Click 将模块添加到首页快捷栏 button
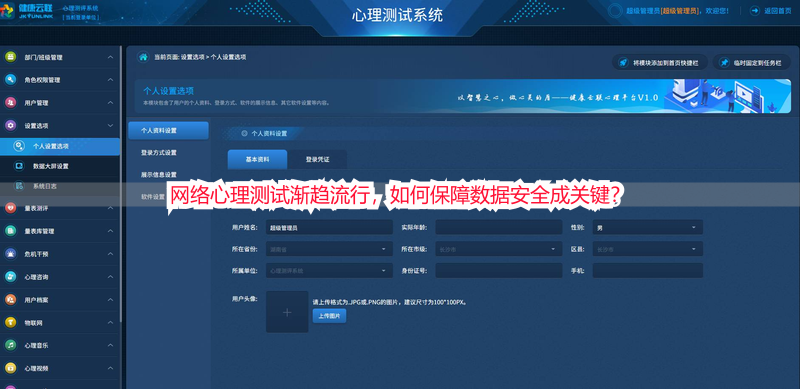The width and height of the screenshot is (800, 389). [x=660, y=62]
